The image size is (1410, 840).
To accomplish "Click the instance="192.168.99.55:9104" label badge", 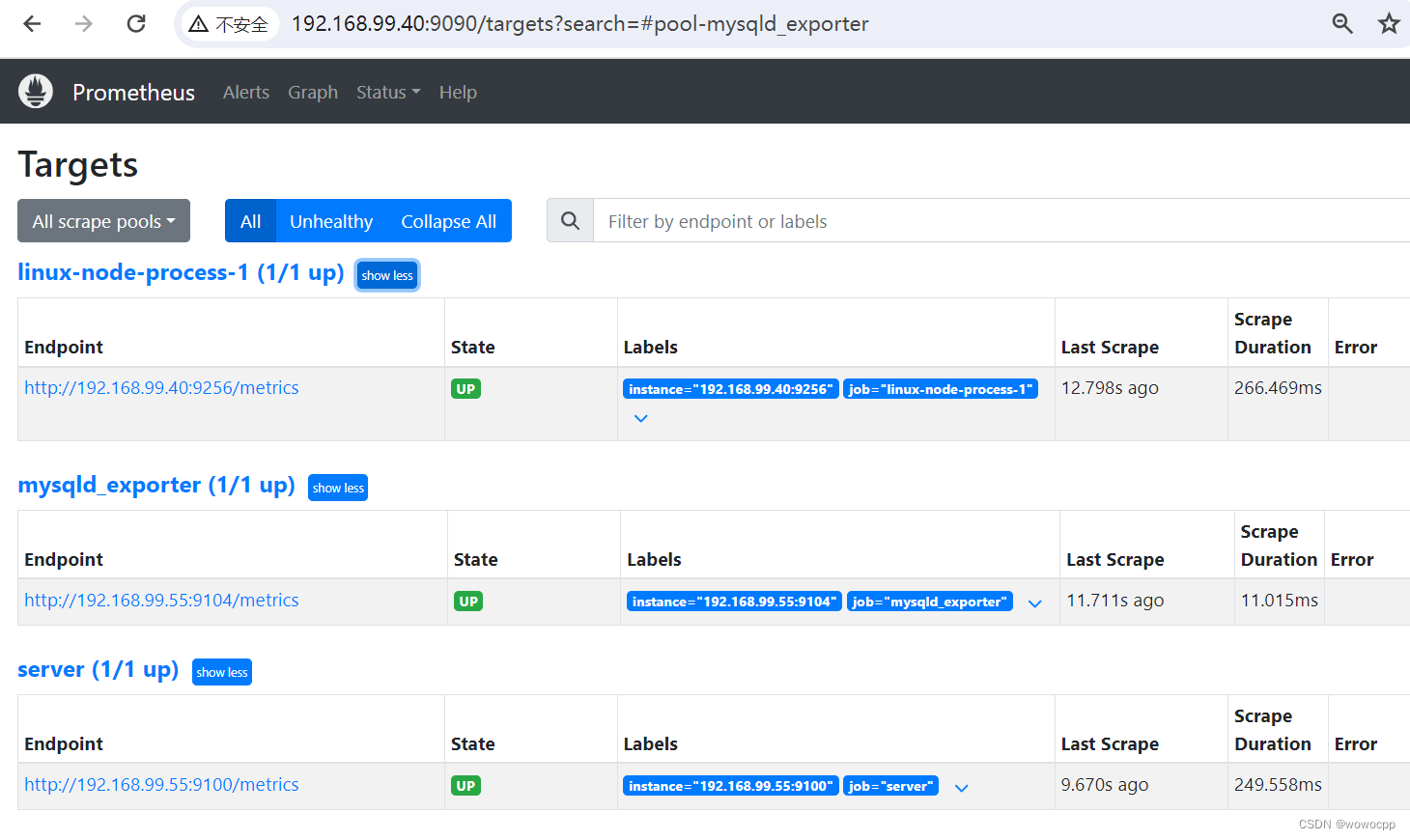I will click(x=734, y=602).
